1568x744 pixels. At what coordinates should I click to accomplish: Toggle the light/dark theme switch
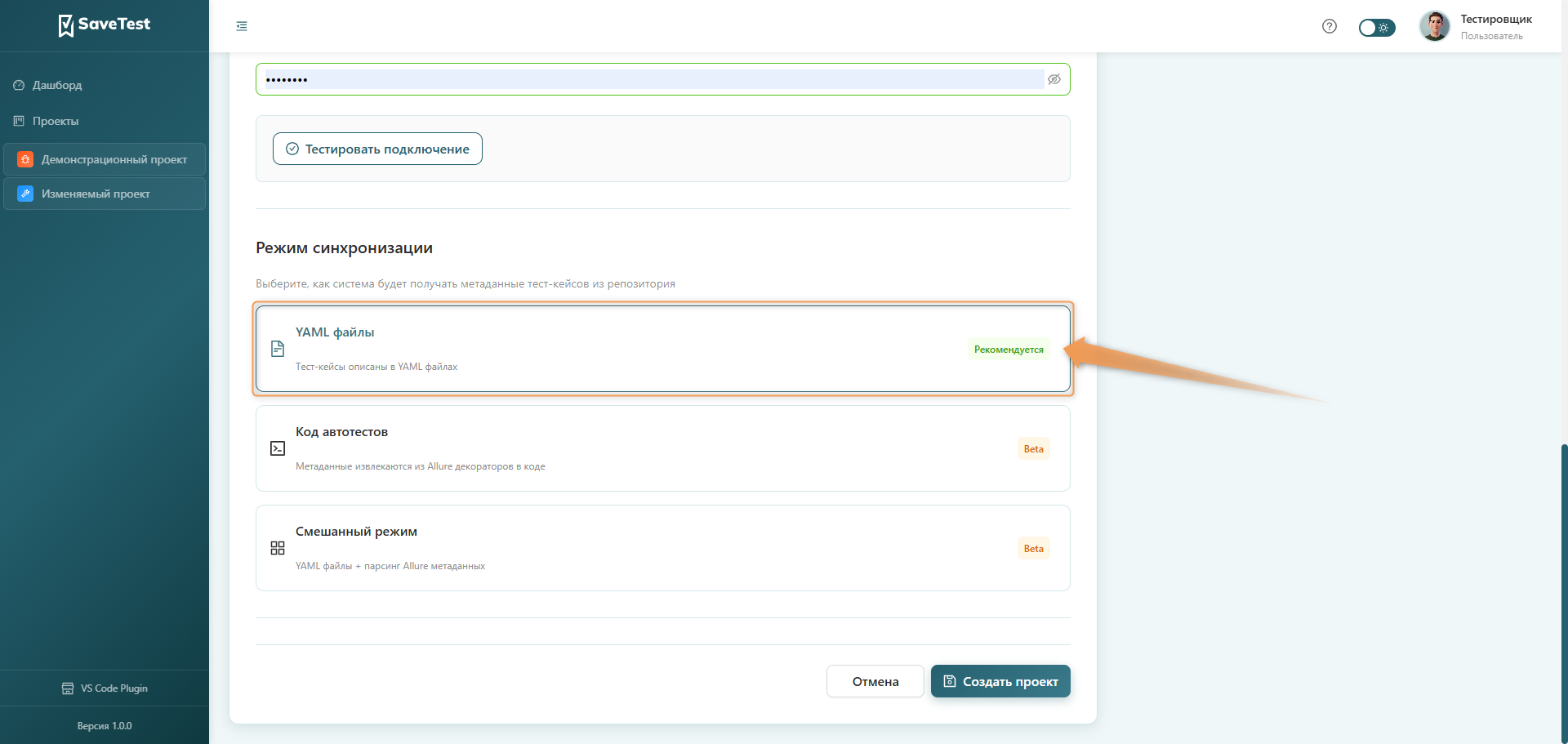tap(1376, 28)
